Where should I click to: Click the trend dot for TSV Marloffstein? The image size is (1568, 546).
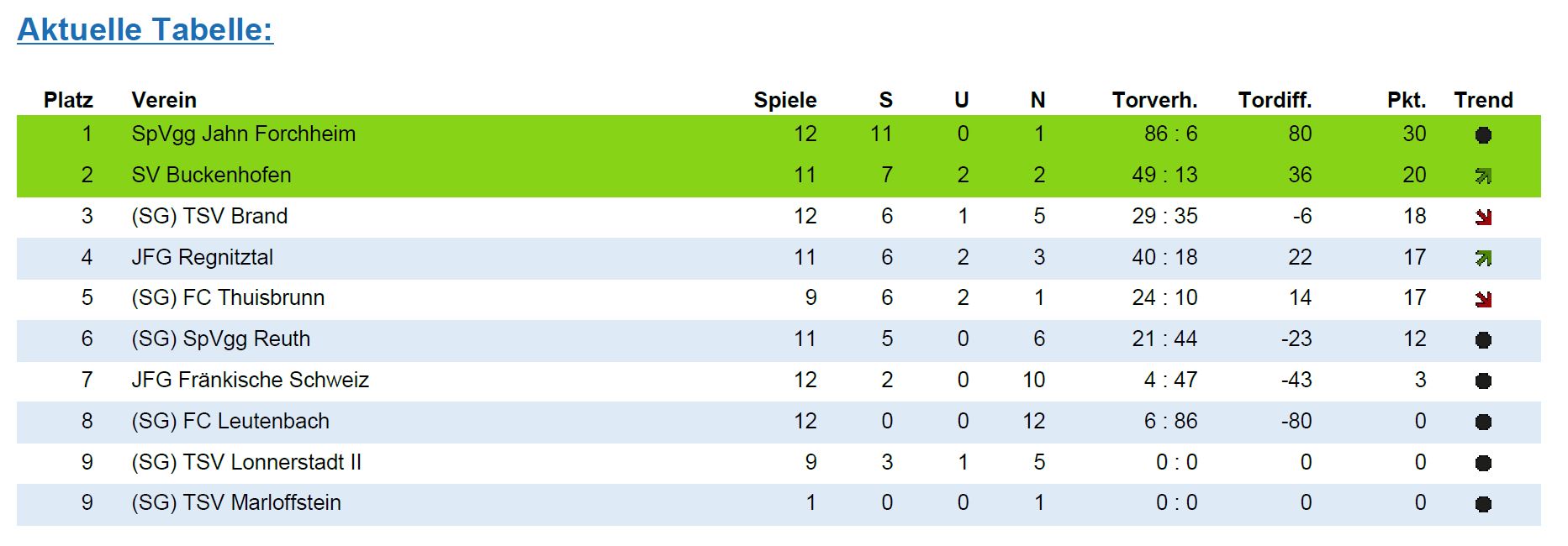point(1483,504)
